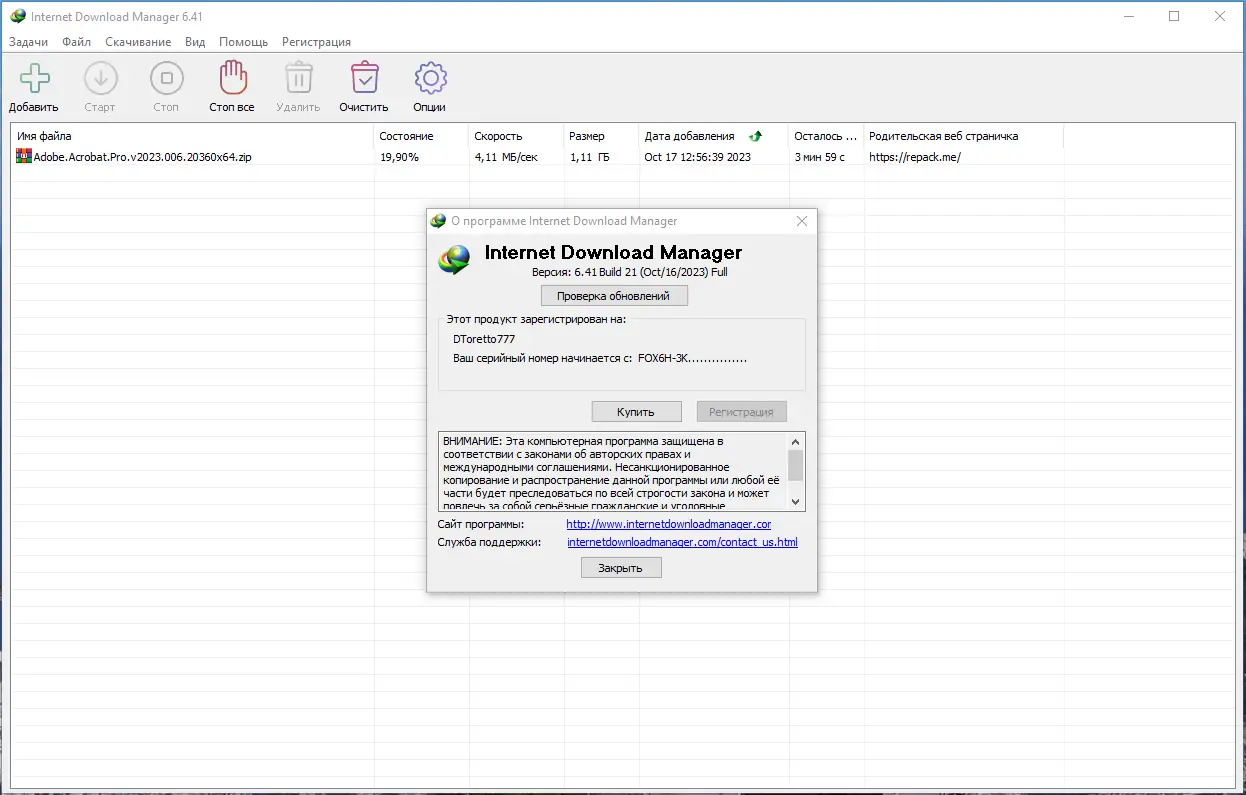
Task: Click the Закрыть button
Action: pos(621,568)
